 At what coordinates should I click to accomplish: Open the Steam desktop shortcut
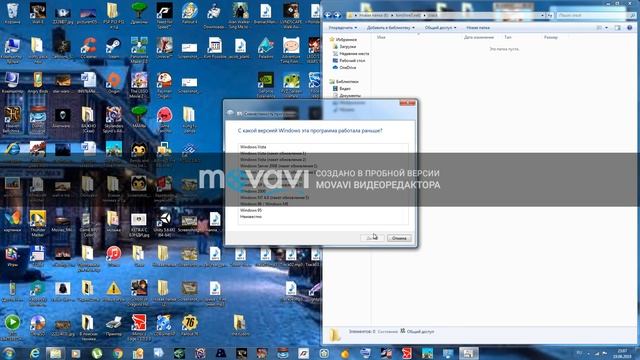click(x=113, y=48)
